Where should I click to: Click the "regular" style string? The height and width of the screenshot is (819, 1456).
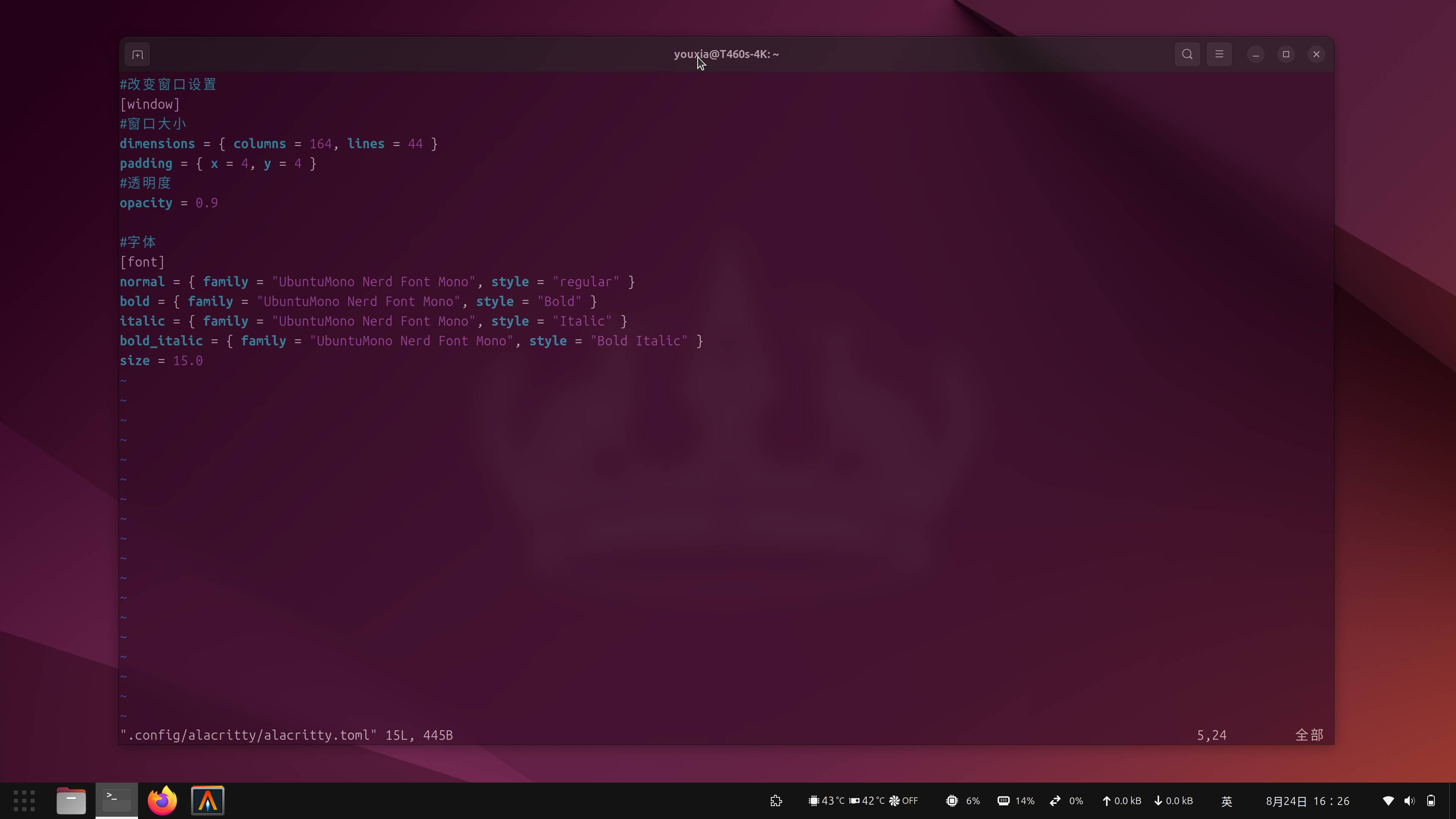586,282
